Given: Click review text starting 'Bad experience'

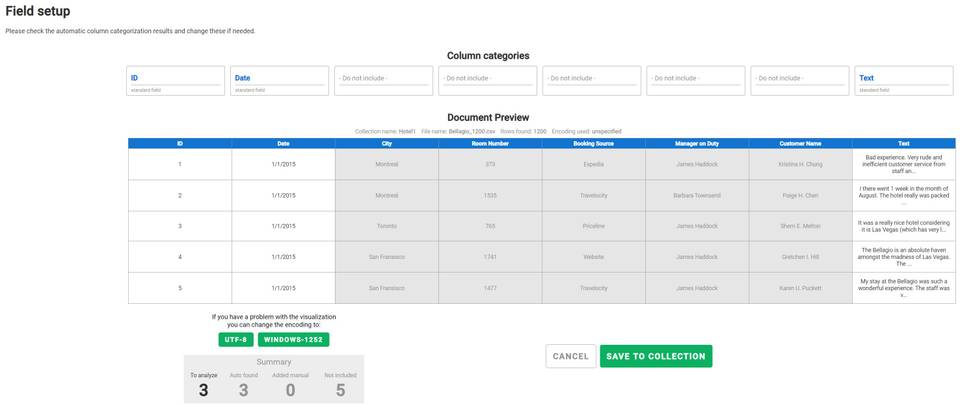Looking at the screenshot, I should click(904, 164).
